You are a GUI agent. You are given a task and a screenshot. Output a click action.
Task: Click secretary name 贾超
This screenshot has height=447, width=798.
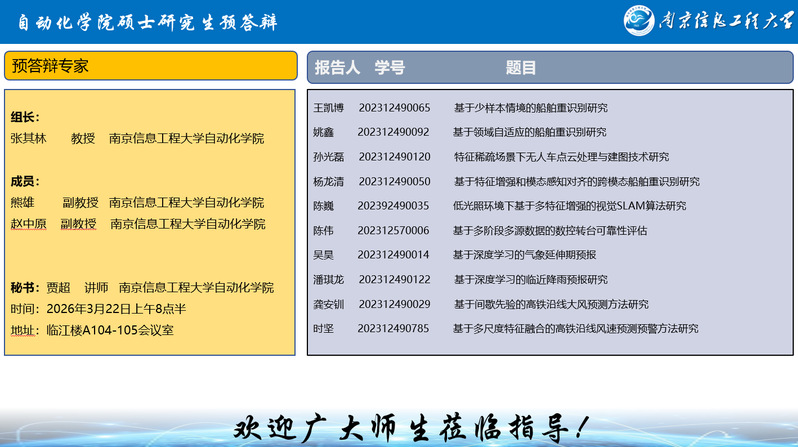pos(58,287)
